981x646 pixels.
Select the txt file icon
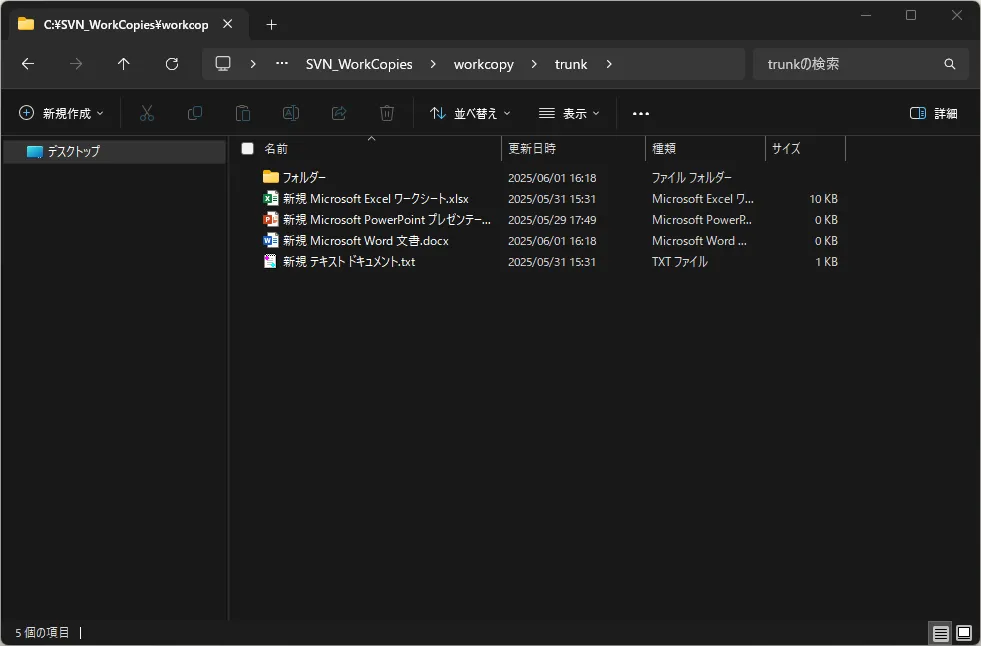(x=270, y=261)
